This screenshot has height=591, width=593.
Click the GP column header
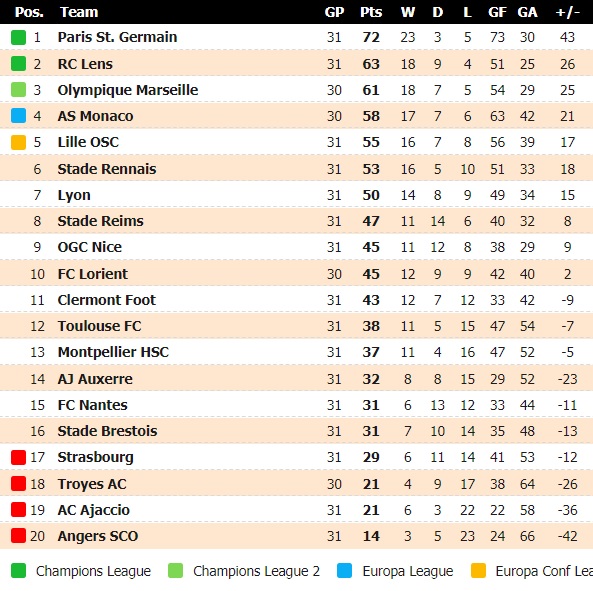(x=334, y=12)
